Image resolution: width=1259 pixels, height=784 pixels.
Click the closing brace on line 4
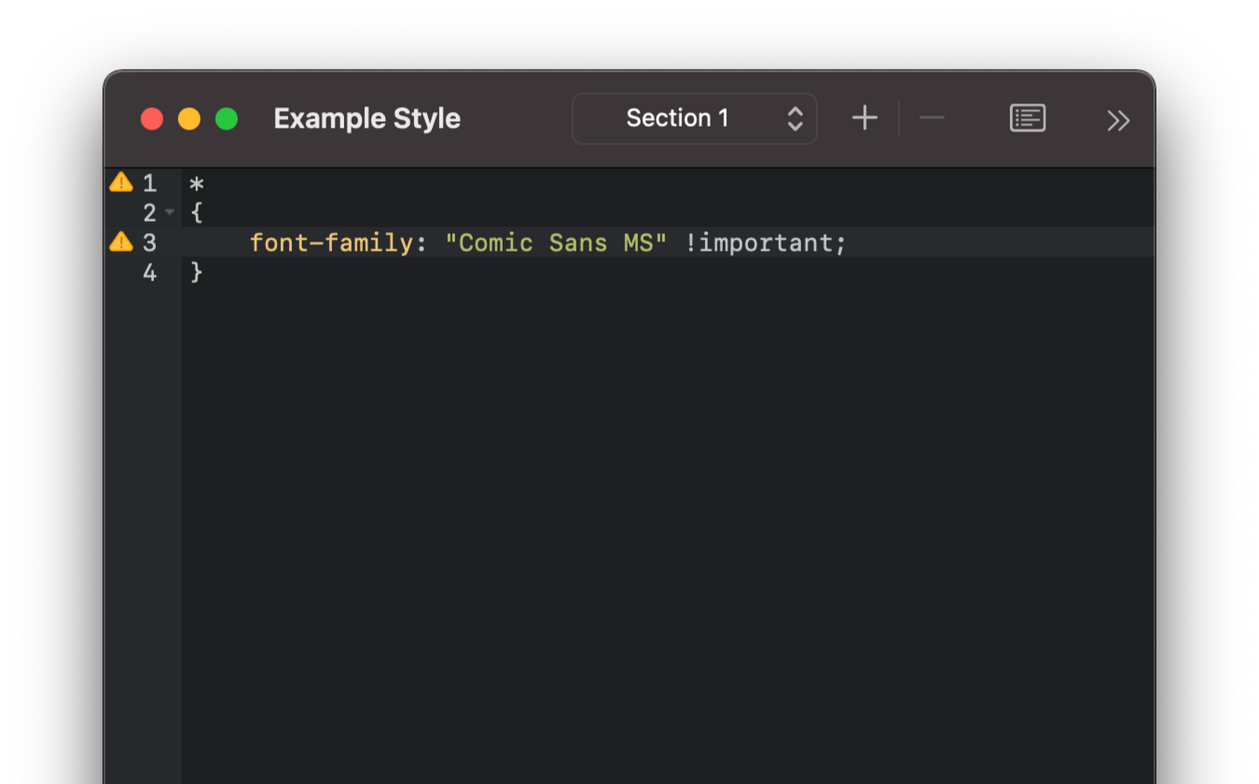(197, 272)
